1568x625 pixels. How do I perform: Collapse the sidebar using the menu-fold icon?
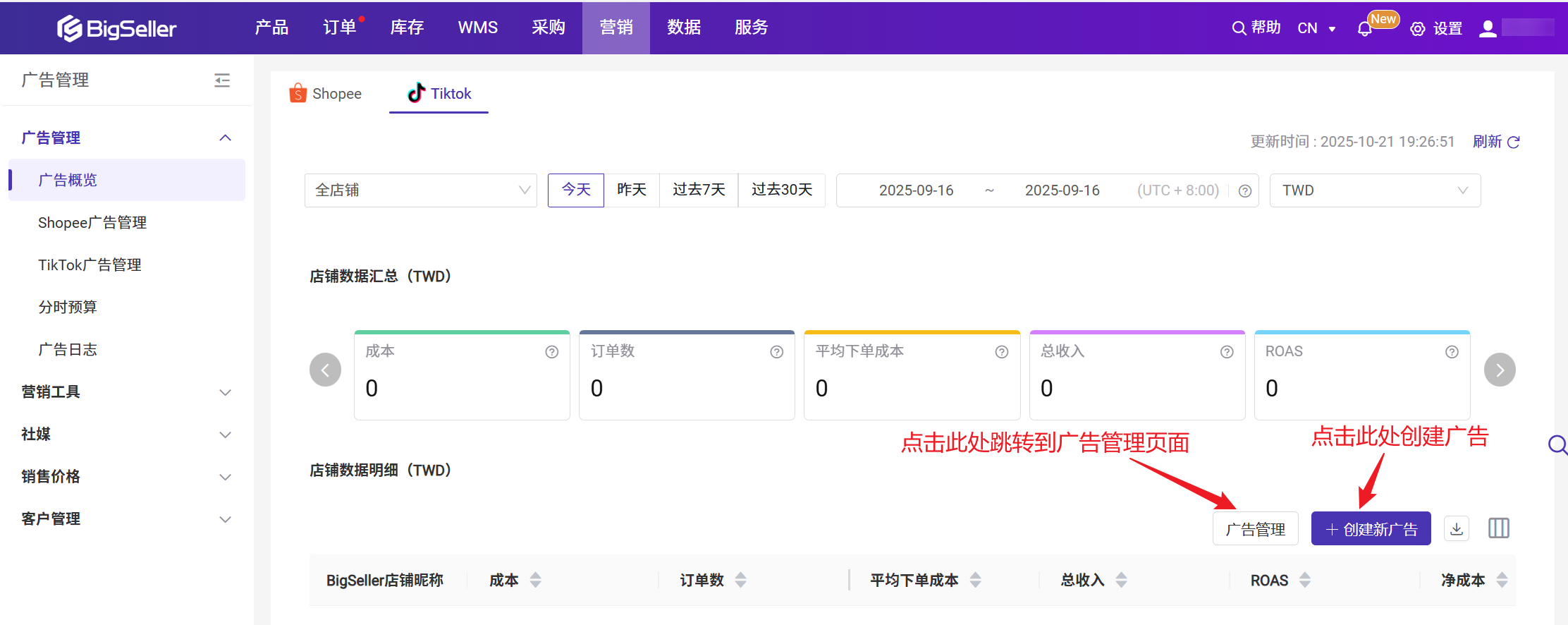(x=222, y=80)
